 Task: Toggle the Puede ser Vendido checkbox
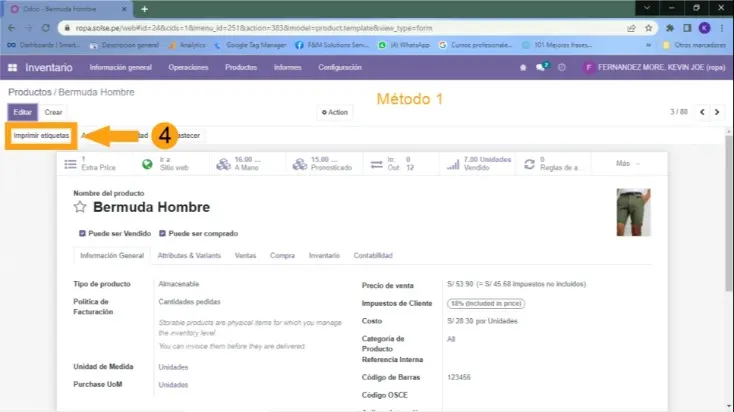point(82,234)
